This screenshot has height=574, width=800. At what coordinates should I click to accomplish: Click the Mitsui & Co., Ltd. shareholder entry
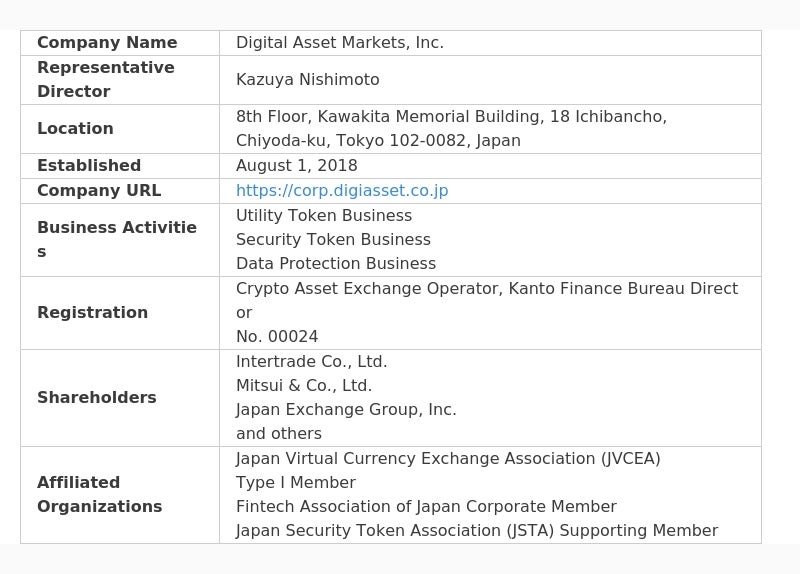pos(304,385)
